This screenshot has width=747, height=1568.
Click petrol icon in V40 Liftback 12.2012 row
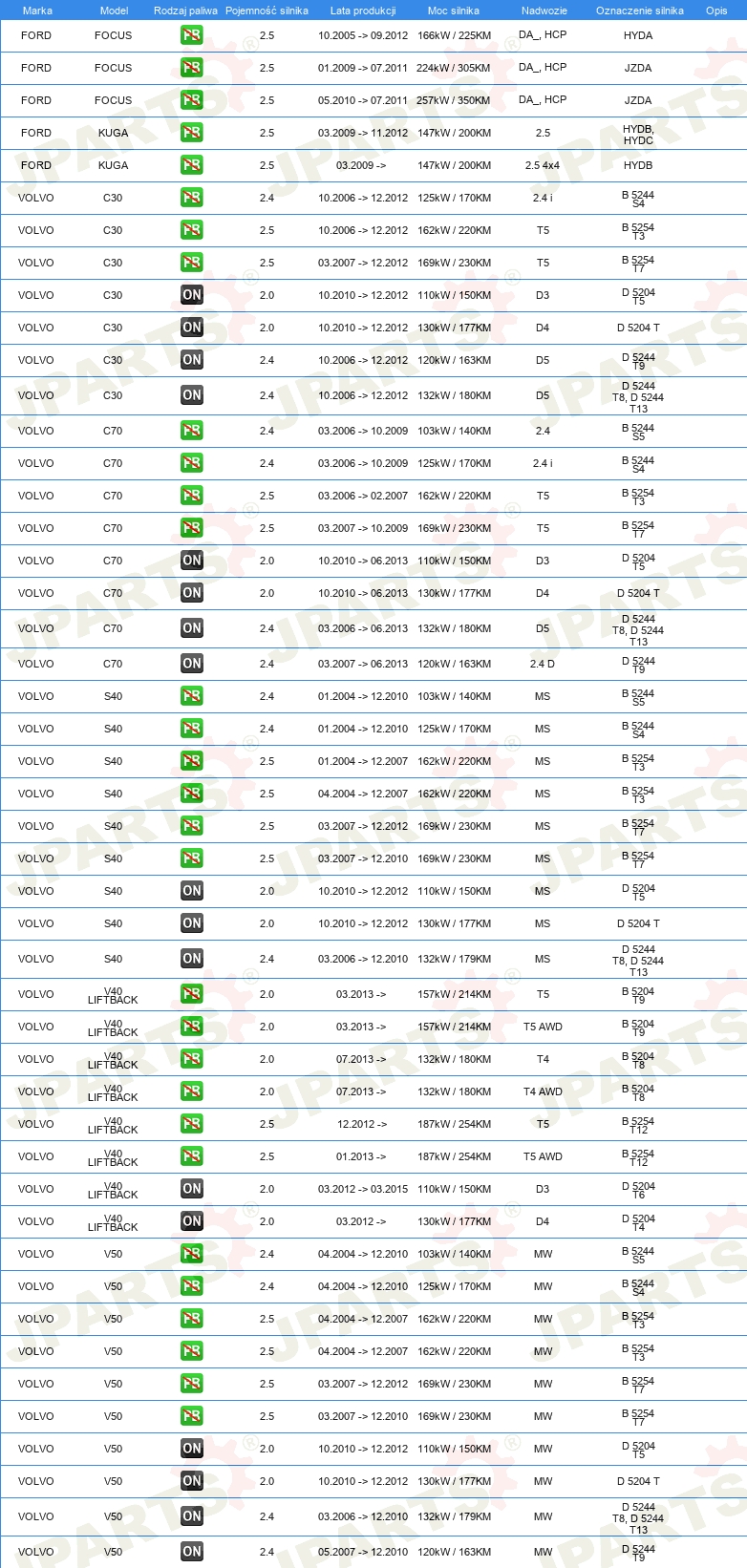[x=192, y=1124]
